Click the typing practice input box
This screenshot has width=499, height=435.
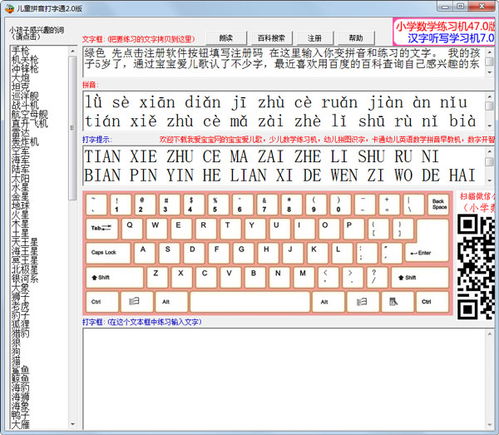(285, 379)
